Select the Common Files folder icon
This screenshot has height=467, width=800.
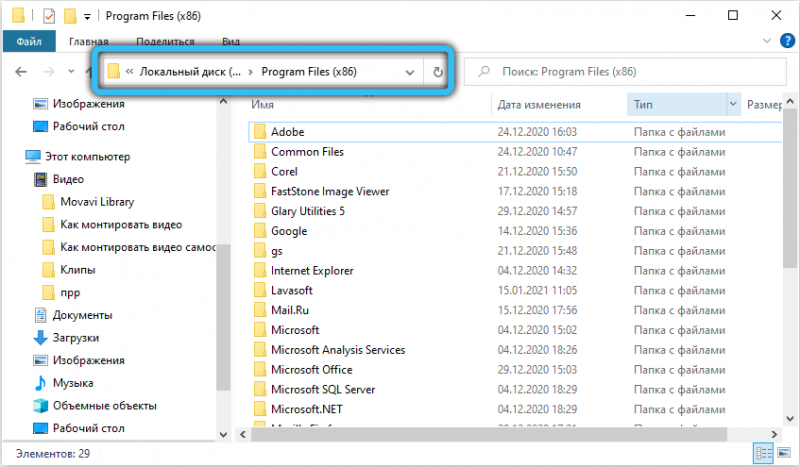click(260, 152)
